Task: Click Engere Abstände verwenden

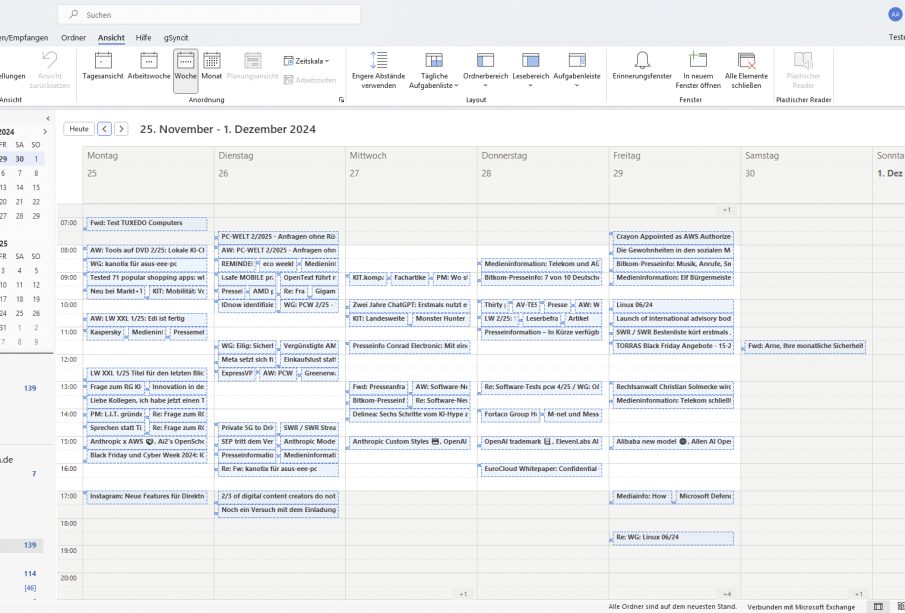Action: pyautogui.click(x=379, y=70)
